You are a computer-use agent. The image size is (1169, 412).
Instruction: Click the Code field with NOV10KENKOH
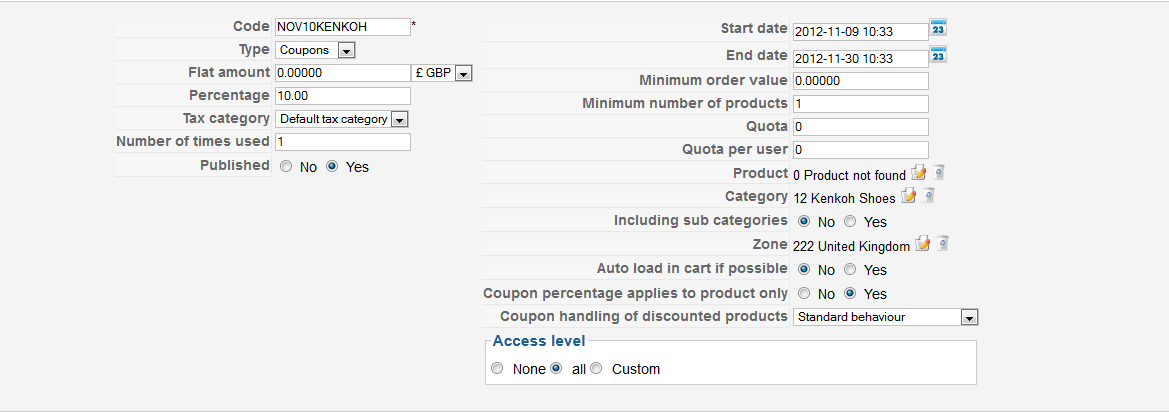(x=342, y=27)
